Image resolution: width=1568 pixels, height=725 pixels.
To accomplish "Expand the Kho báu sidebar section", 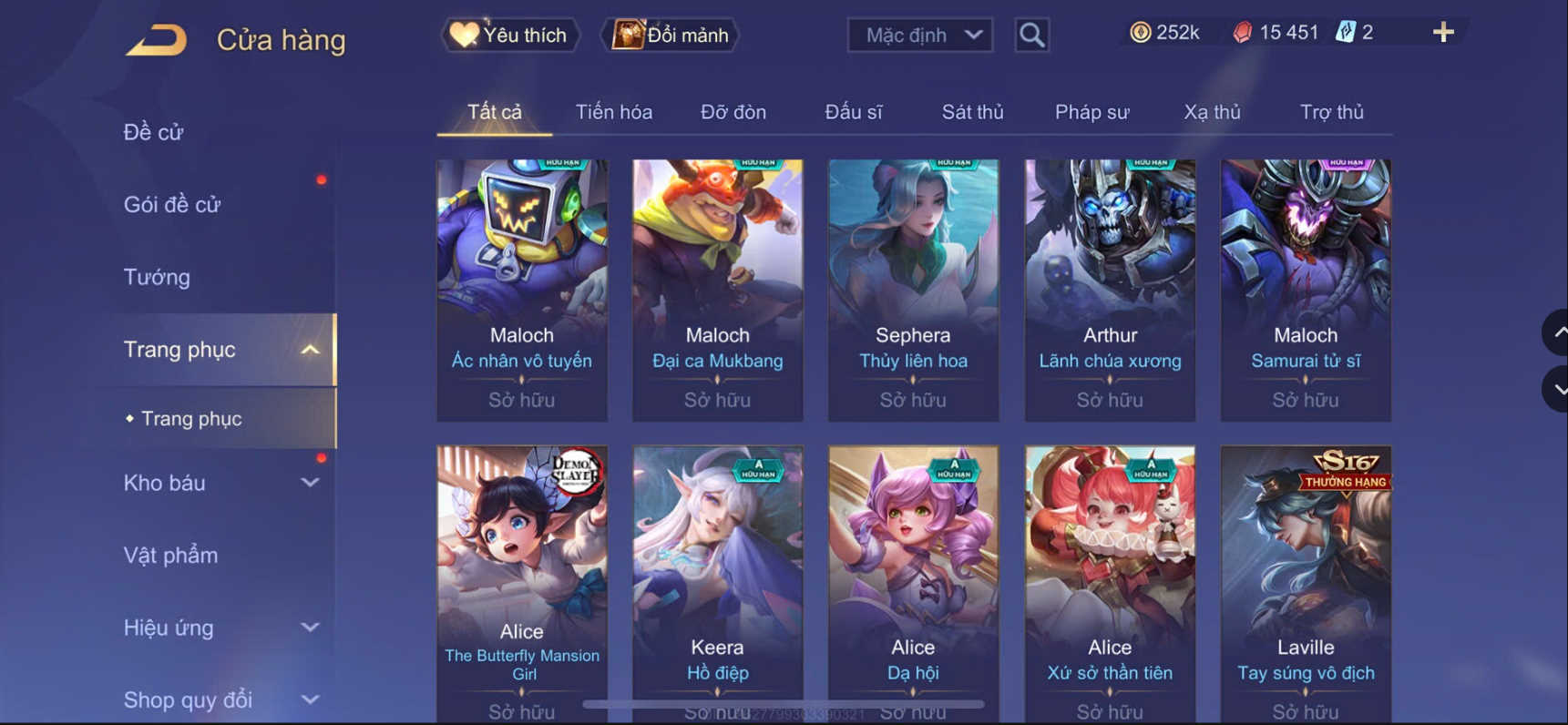I will [310, 483].
